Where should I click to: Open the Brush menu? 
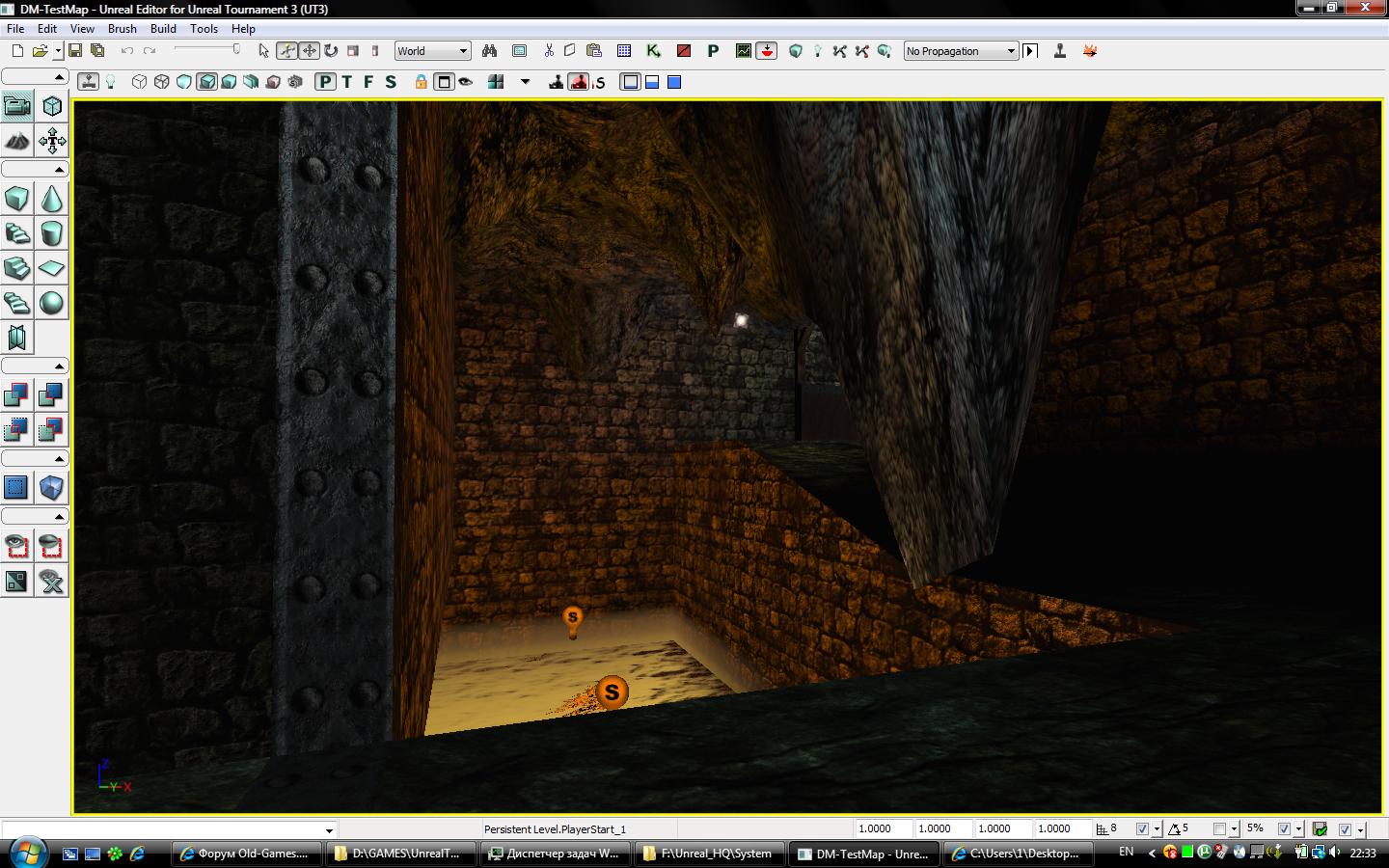click(x=122, y=29)
